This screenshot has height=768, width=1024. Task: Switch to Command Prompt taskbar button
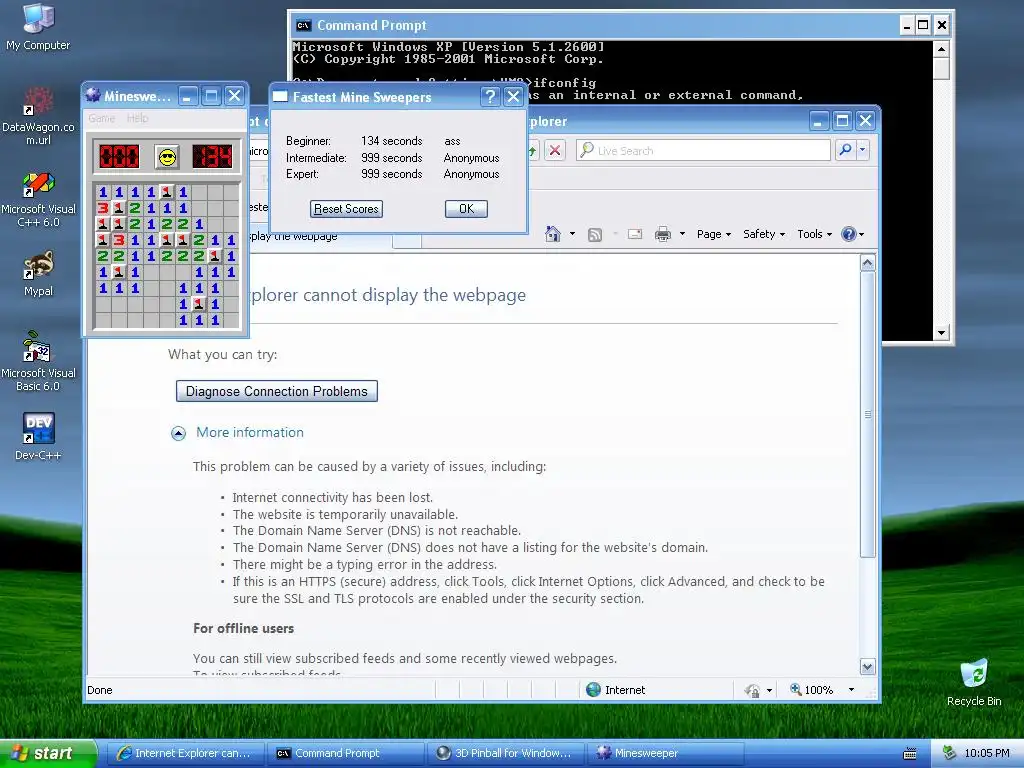pyautogui.click(x=345, y=753)
